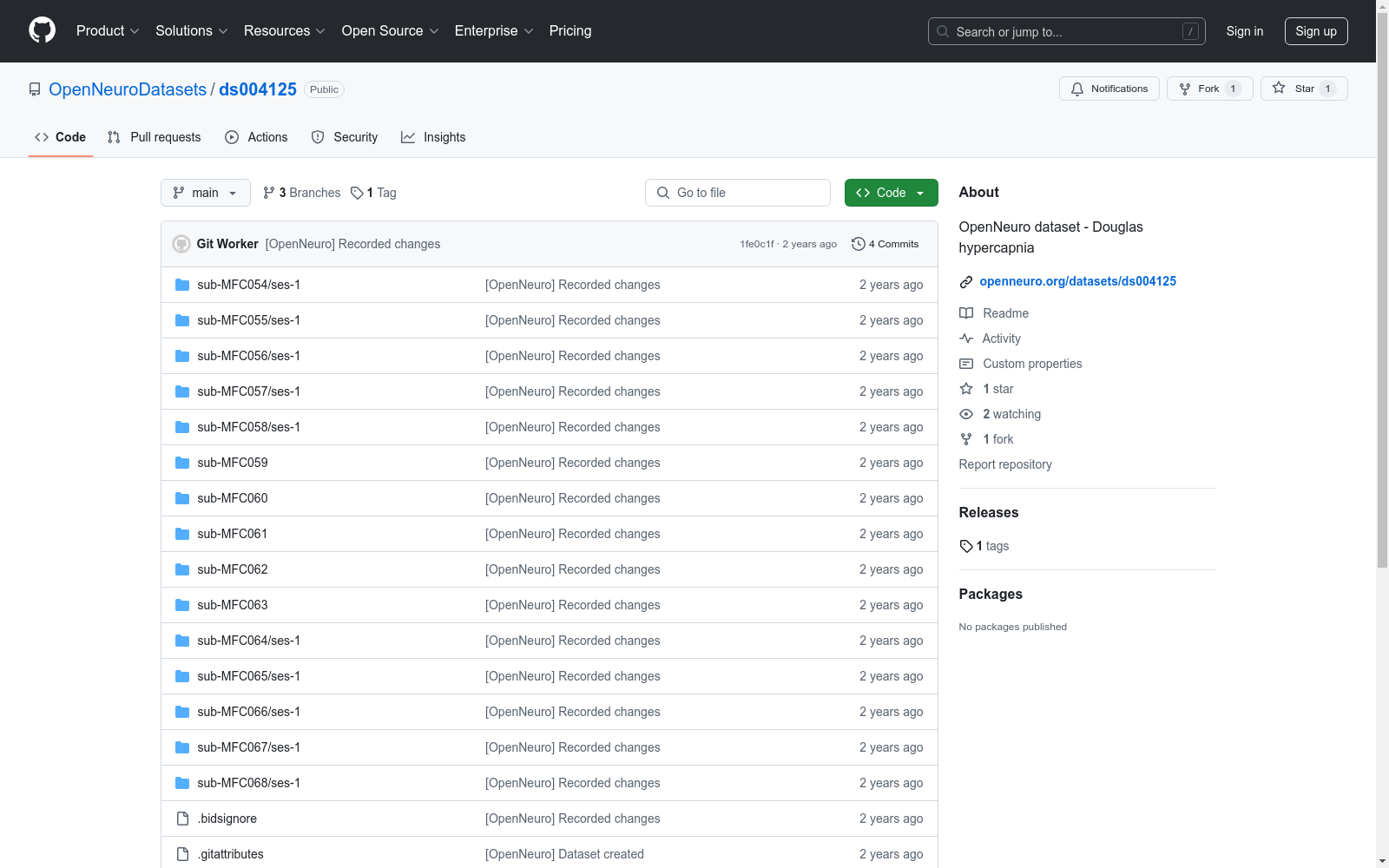
Task: Expand the Enterprise menu
Action: pos(494,30)
